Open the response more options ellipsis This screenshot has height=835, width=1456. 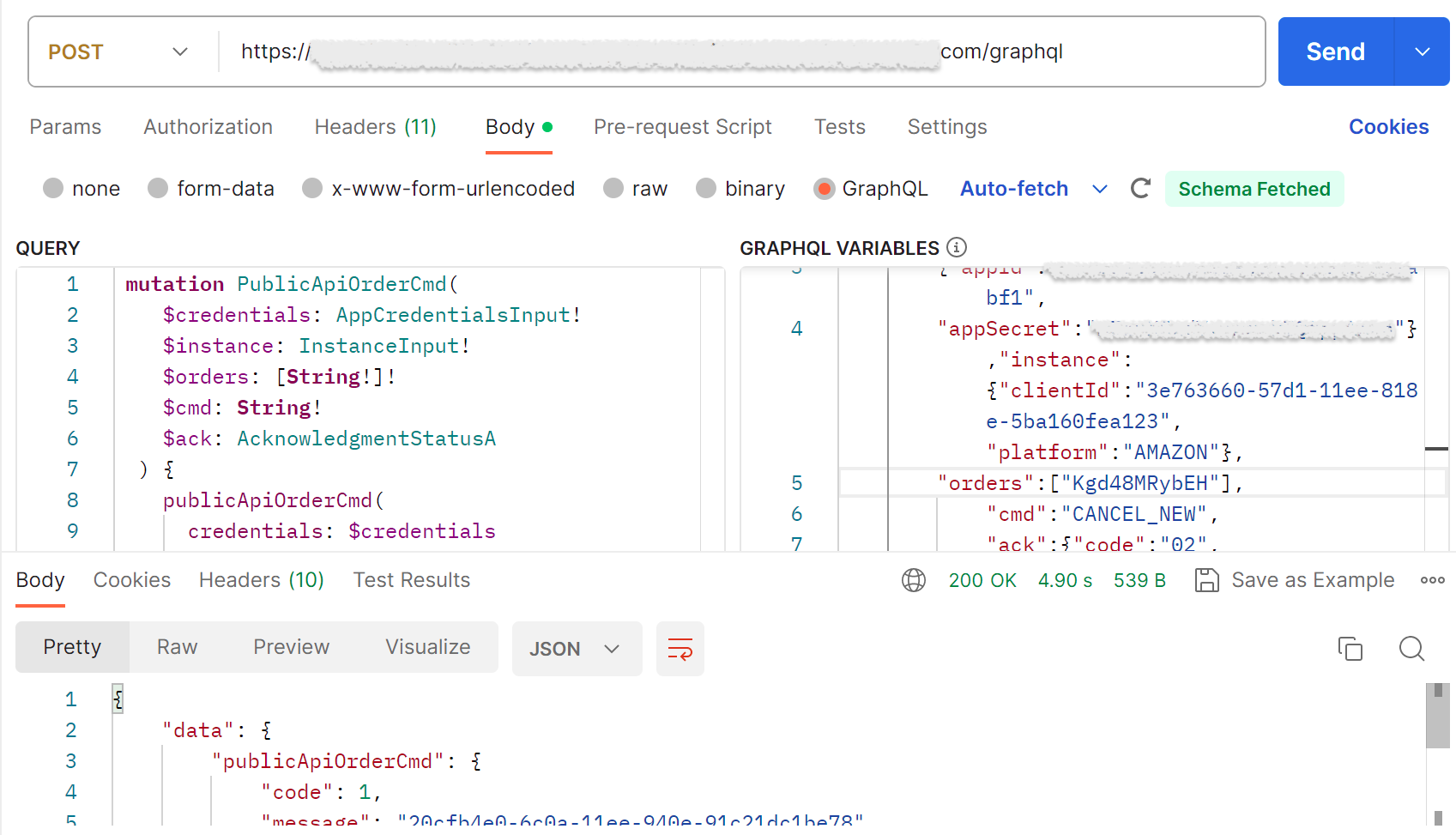(1432, 581)
